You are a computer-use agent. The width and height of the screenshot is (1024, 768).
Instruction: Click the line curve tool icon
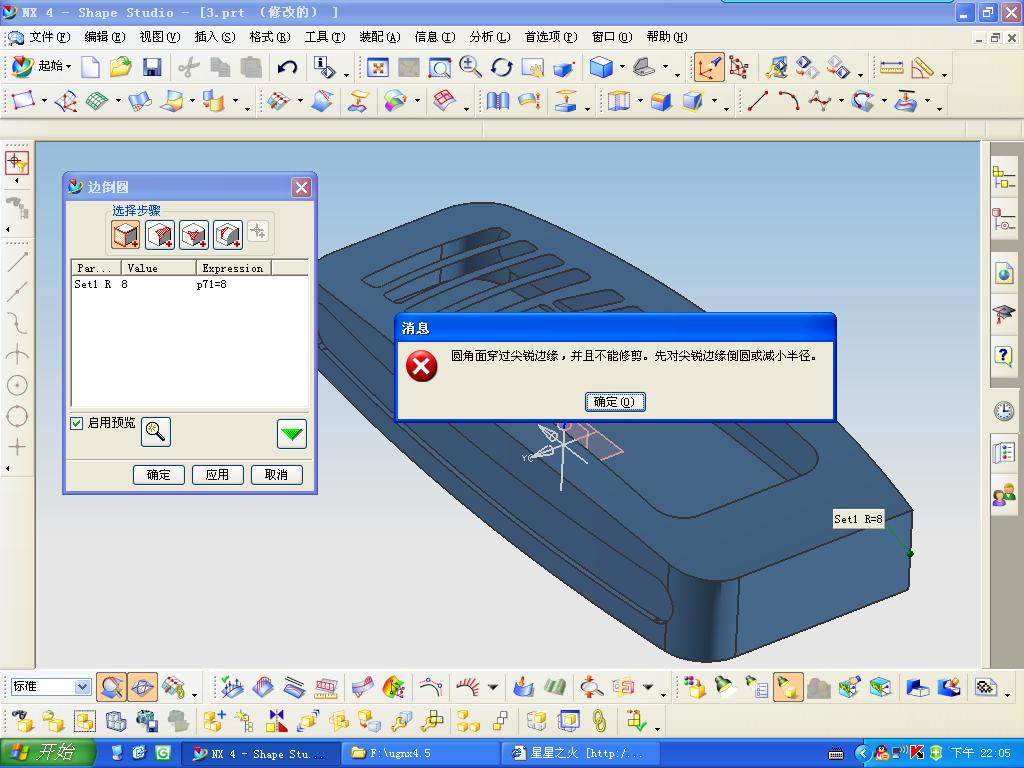tap(758, 101)
